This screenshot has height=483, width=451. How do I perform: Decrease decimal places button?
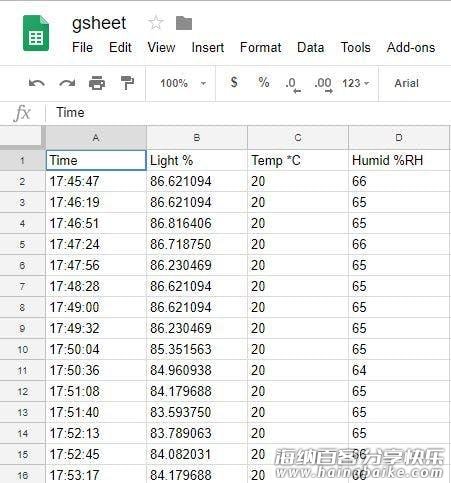click(x=293, y=84)
